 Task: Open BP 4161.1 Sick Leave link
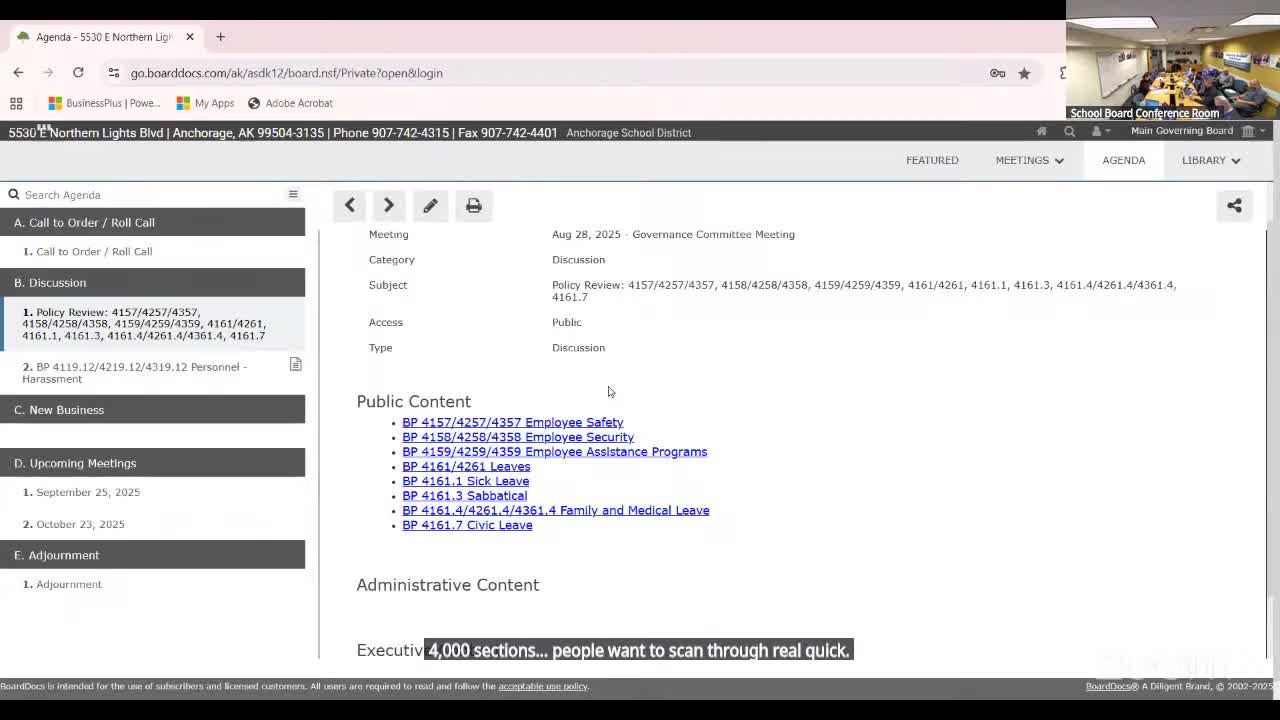tap(465, 481)
